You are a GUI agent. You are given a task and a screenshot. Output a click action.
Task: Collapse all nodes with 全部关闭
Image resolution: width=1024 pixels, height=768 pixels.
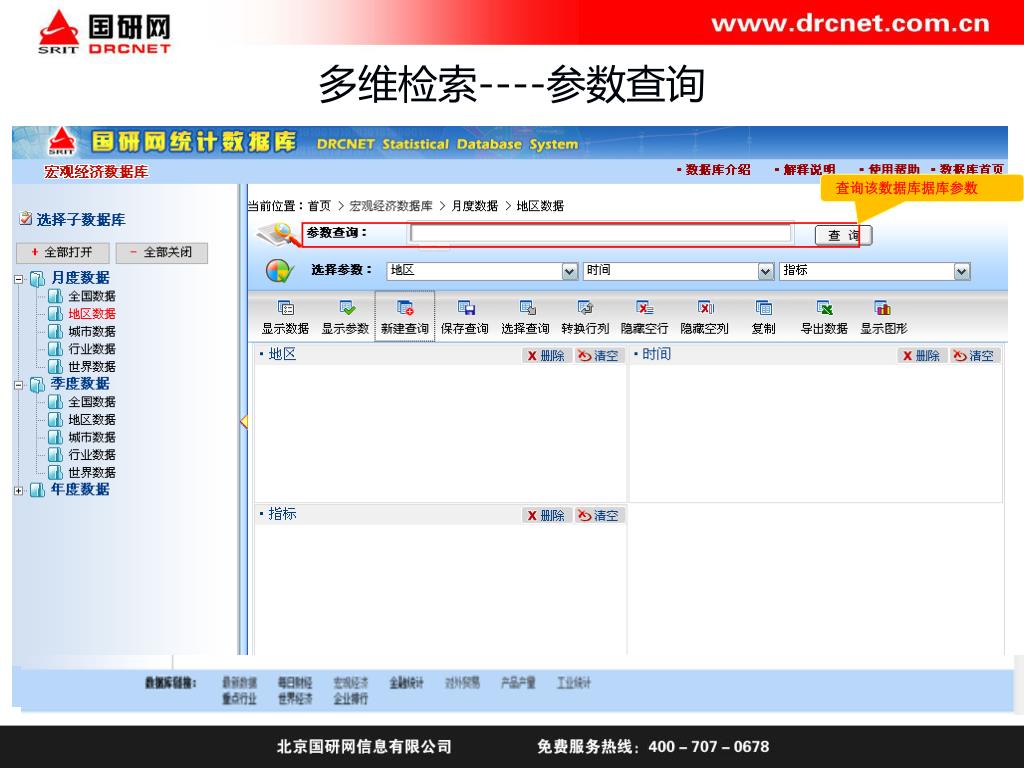coord(161,252)
